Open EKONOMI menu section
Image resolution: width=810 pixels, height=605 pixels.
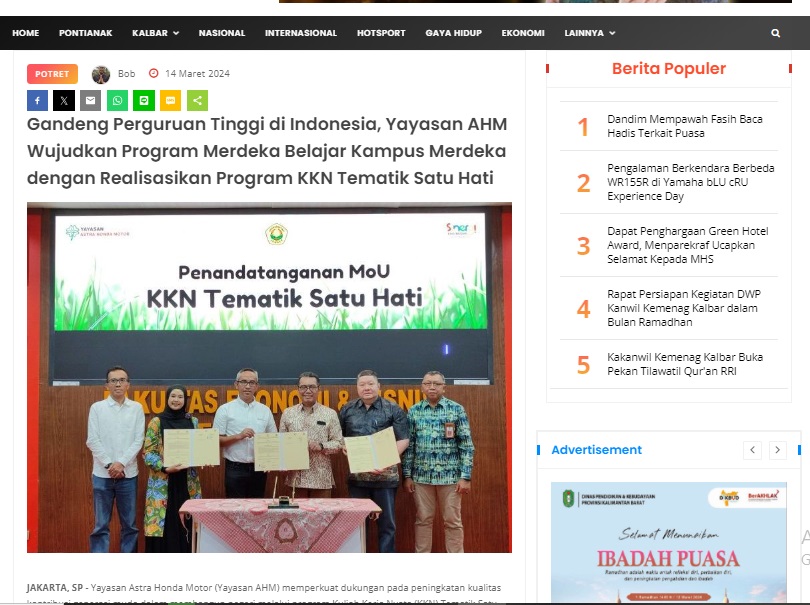[523, 33]
